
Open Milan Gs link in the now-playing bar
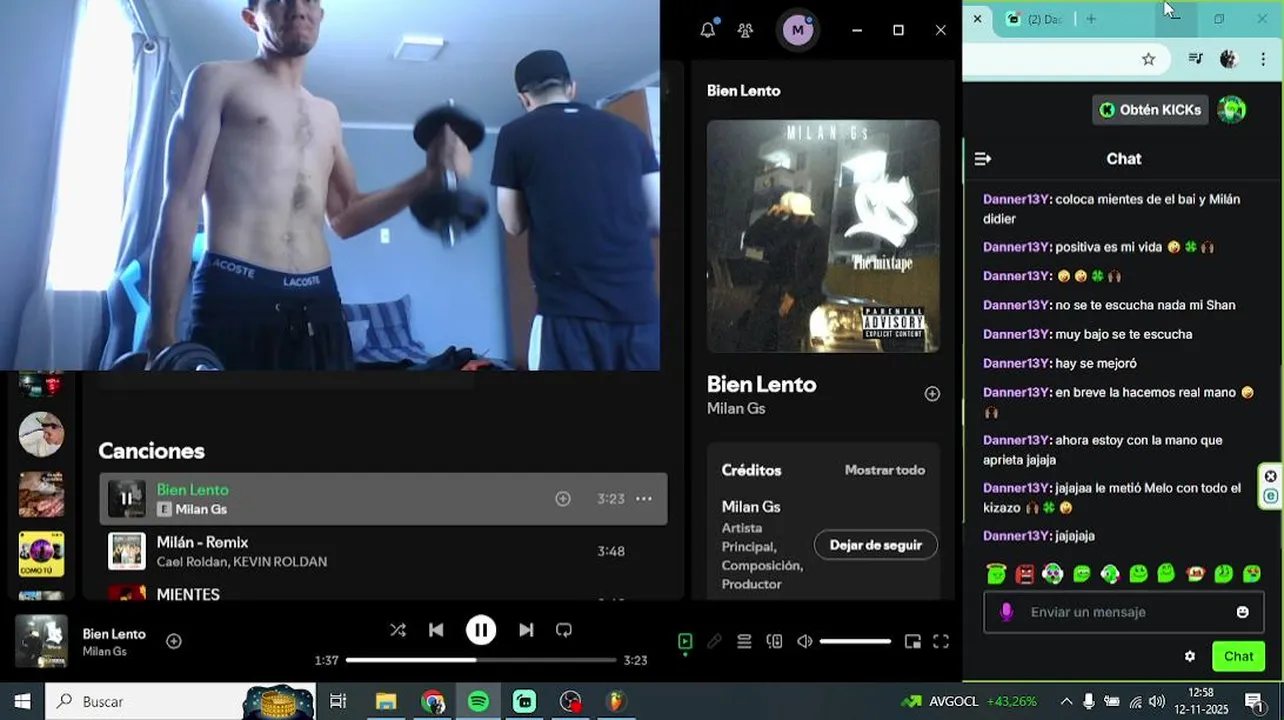point(104,652)
